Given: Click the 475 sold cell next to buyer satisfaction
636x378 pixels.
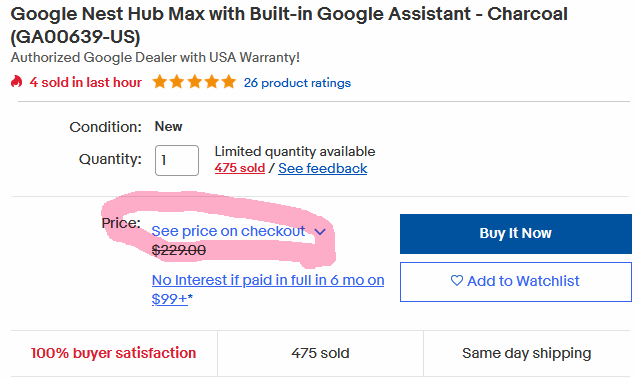Looking at the screenshot, I should tap(320, 353).
